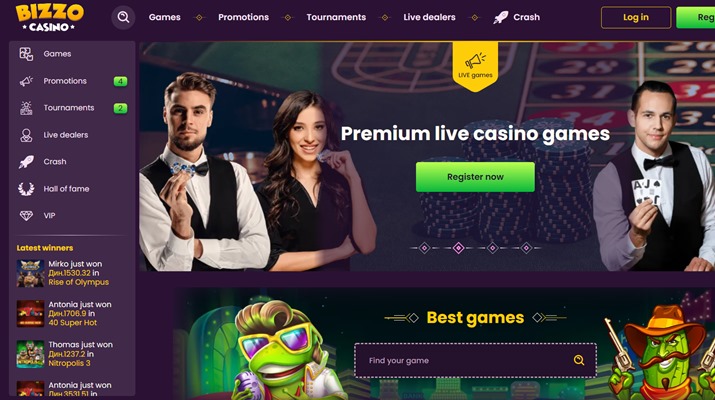The height and width of the screenshot is (400, 715).
Task: Open the search magnifier in the header
Action: point(123,17)
